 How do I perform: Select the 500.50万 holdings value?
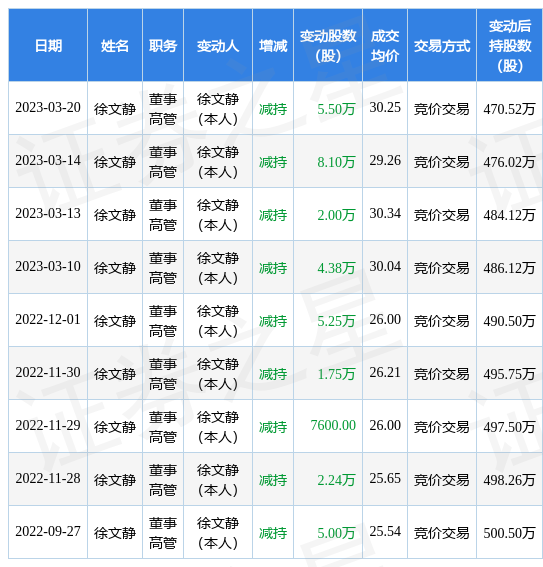tap(509, 533)
